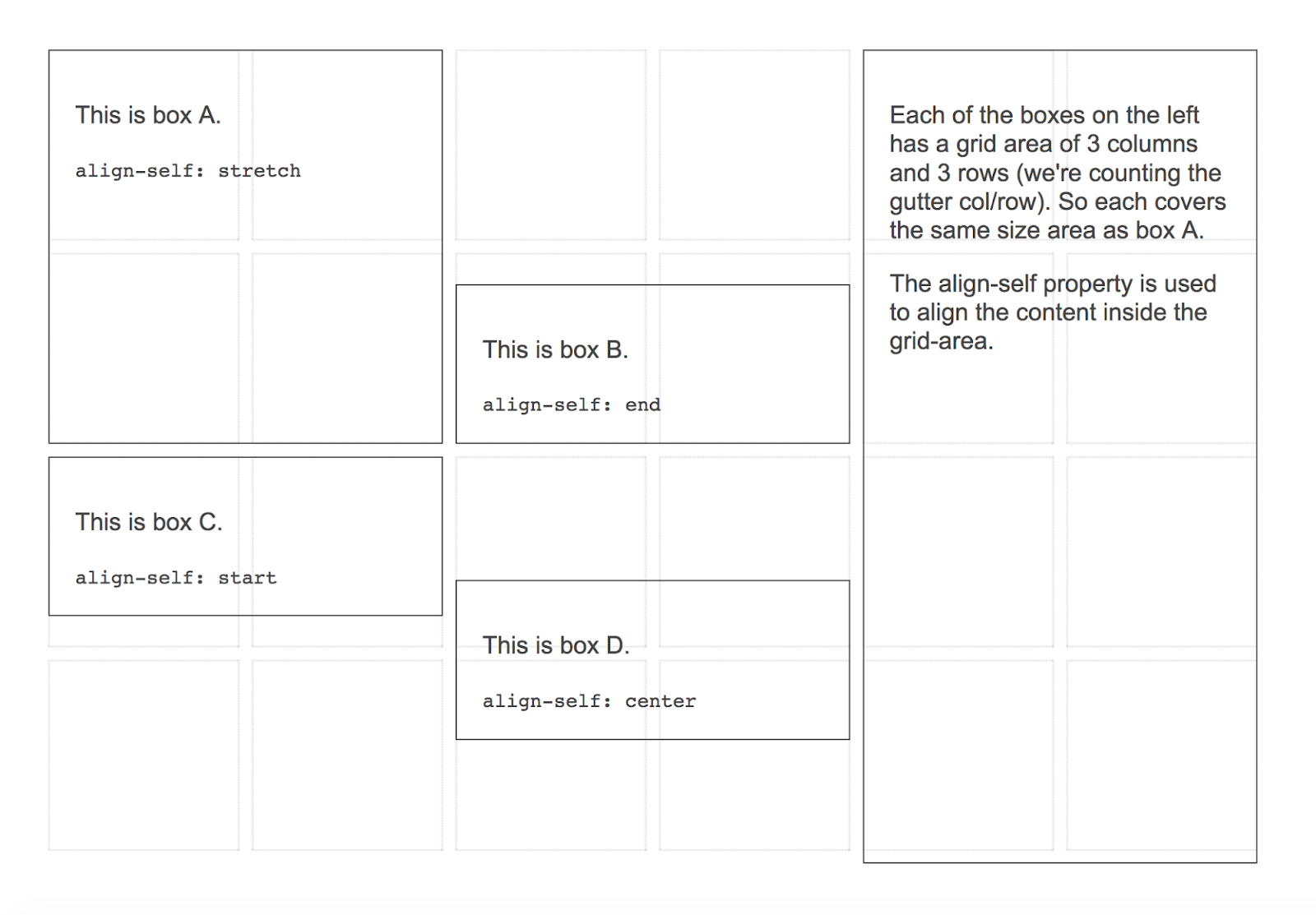This screenshot has height=915, width=1316.
Task: Select the "align-self: start" code line
Action: point(176,578)
